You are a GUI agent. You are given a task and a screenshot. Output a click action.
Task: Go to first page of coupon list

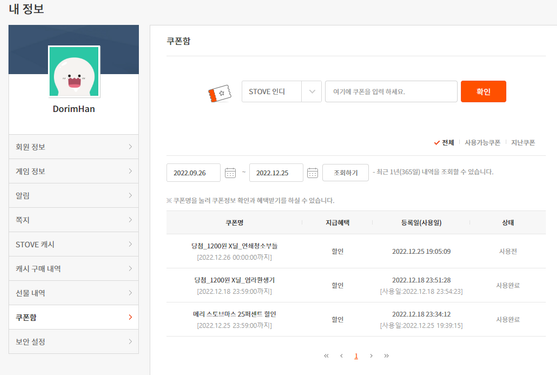coord(326,355)
